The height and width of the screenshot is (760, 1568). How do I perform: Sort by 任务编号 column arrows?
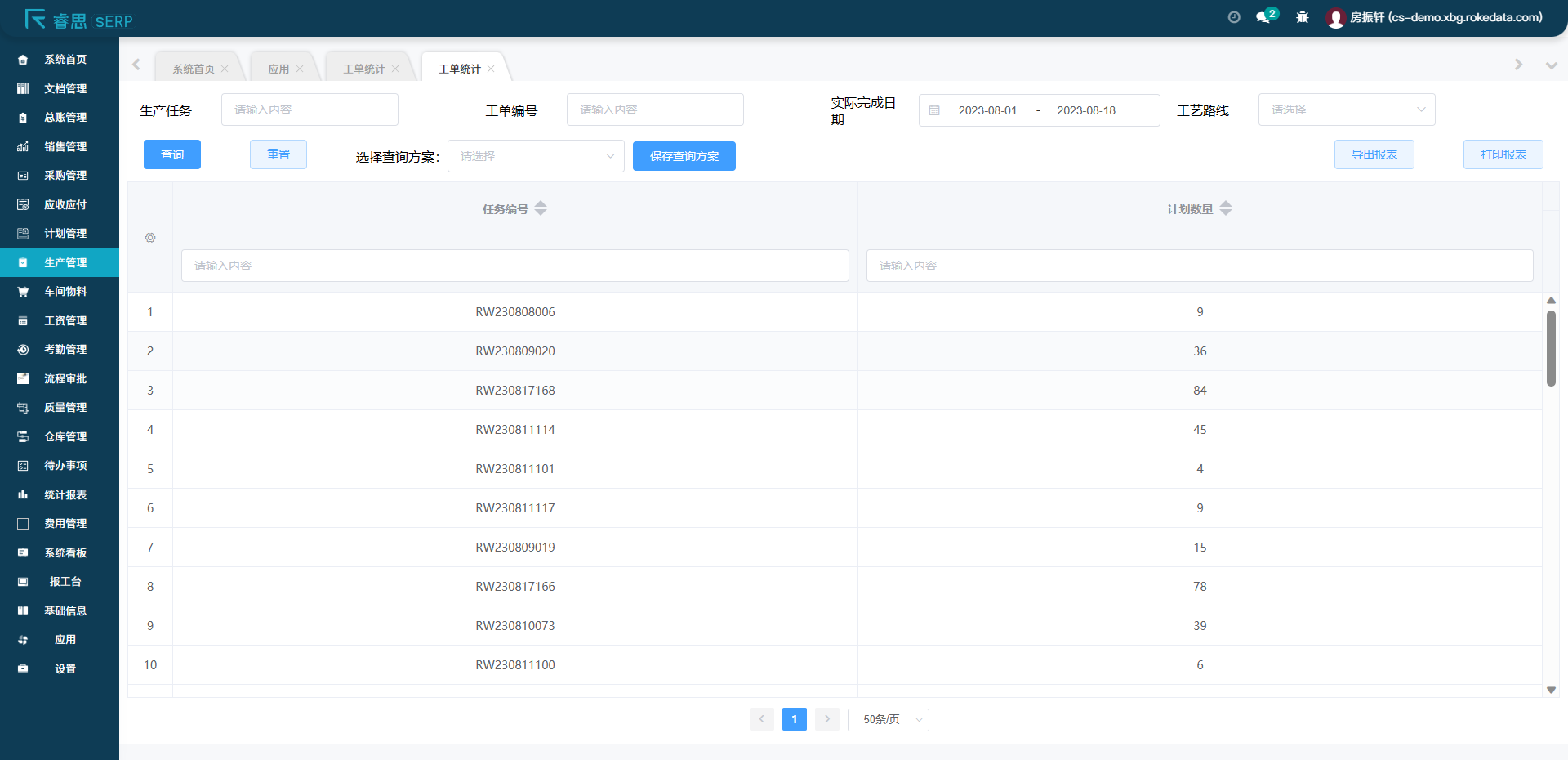[x=541, y=209]
